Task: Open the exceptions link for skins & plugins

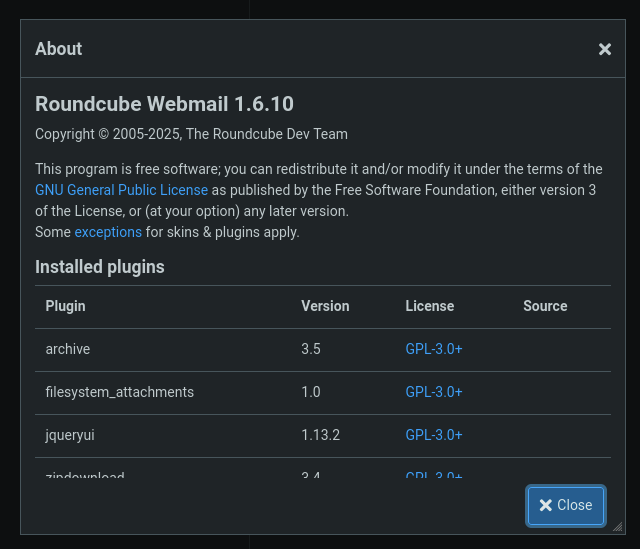Action: [x=108, y=232]
